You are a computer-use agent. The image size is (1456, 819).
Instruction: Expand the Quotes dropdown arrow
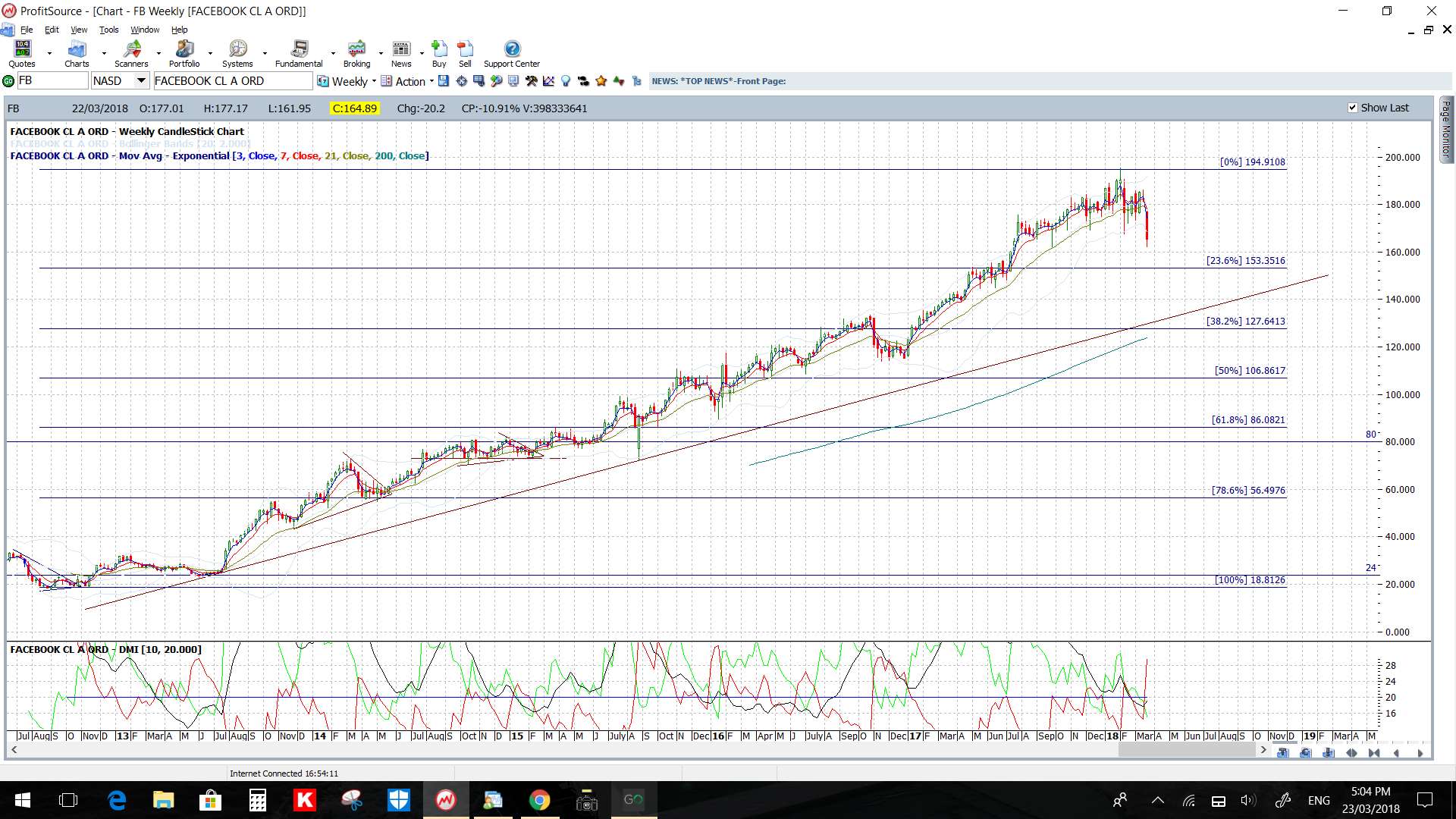(x=49, y=54)
